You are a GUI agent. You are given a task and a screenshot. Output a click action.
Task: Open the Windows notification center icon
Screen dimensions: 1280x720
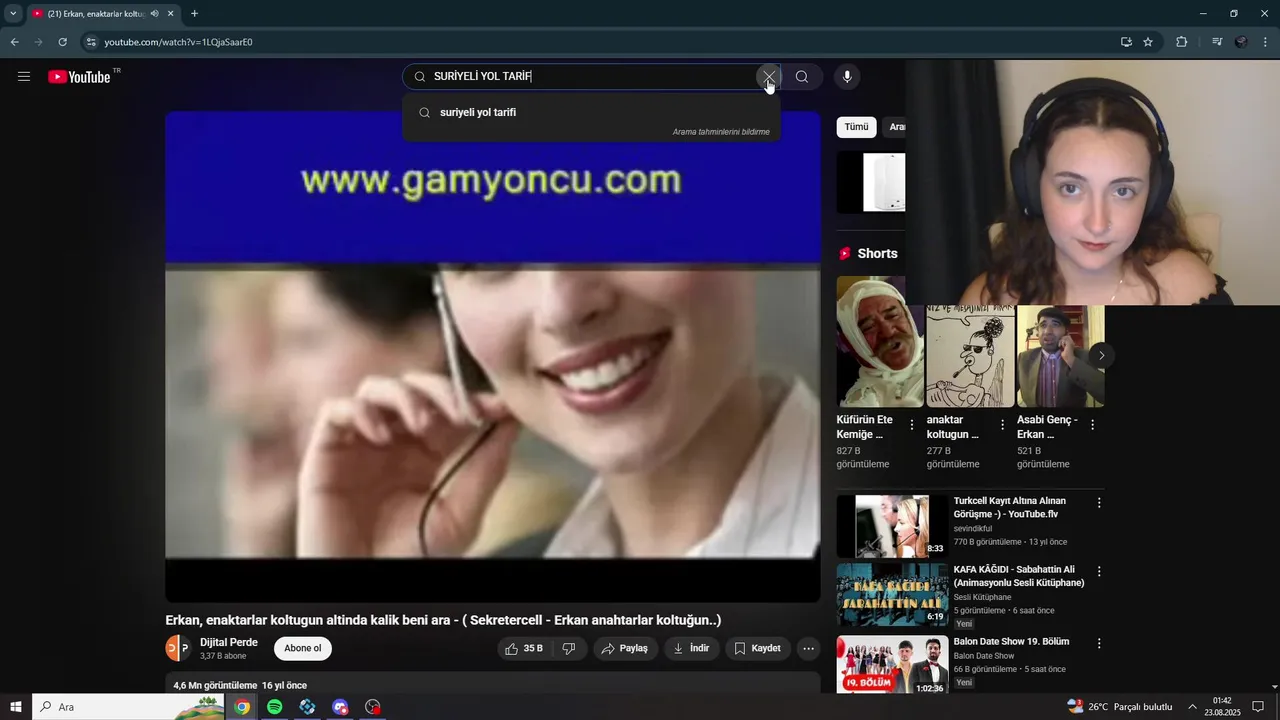1258,707
